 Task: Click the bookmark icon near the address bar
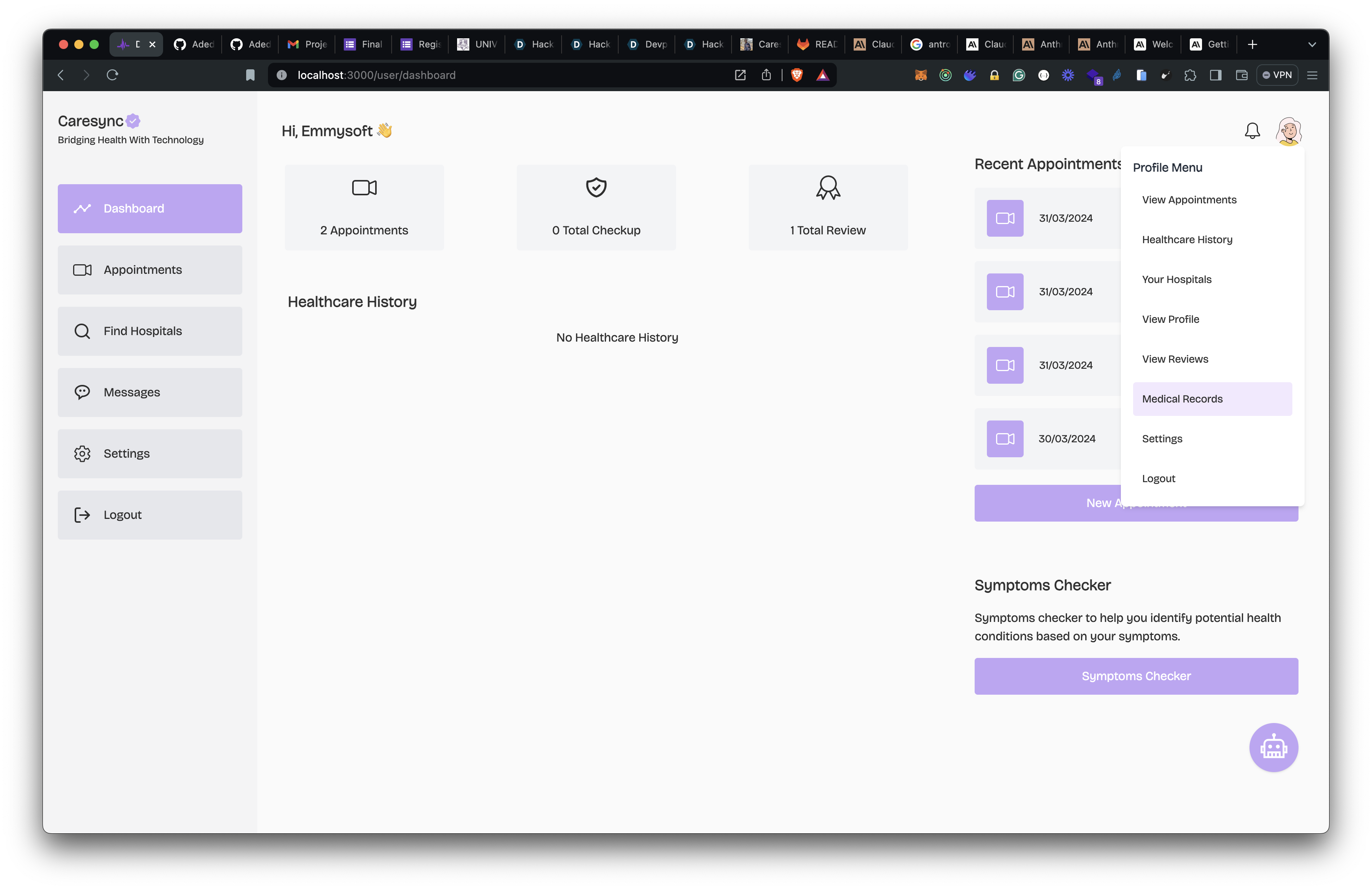250,75
